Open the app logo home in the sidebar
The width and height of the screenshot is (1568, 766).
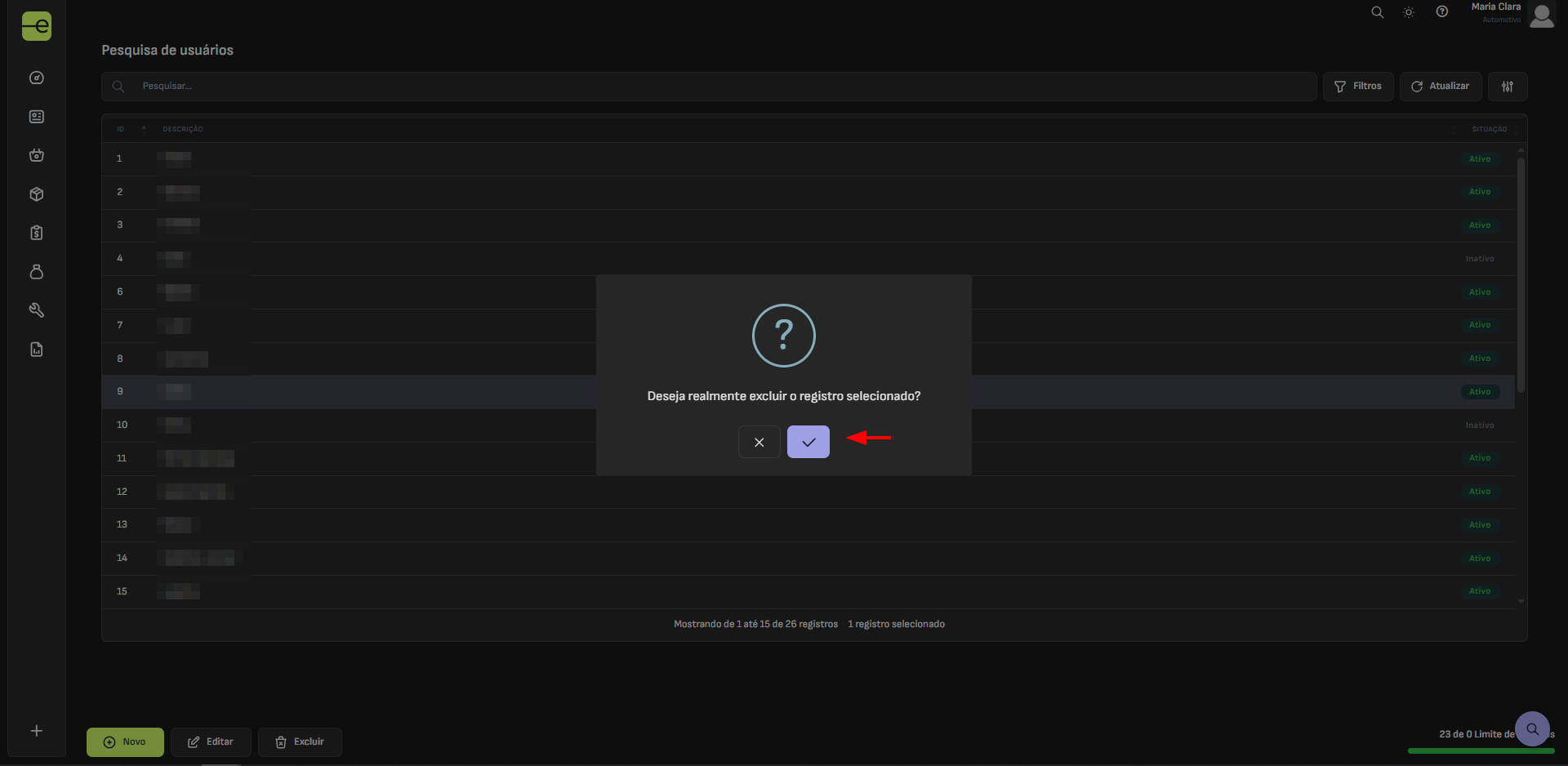[x=37, y=25]
